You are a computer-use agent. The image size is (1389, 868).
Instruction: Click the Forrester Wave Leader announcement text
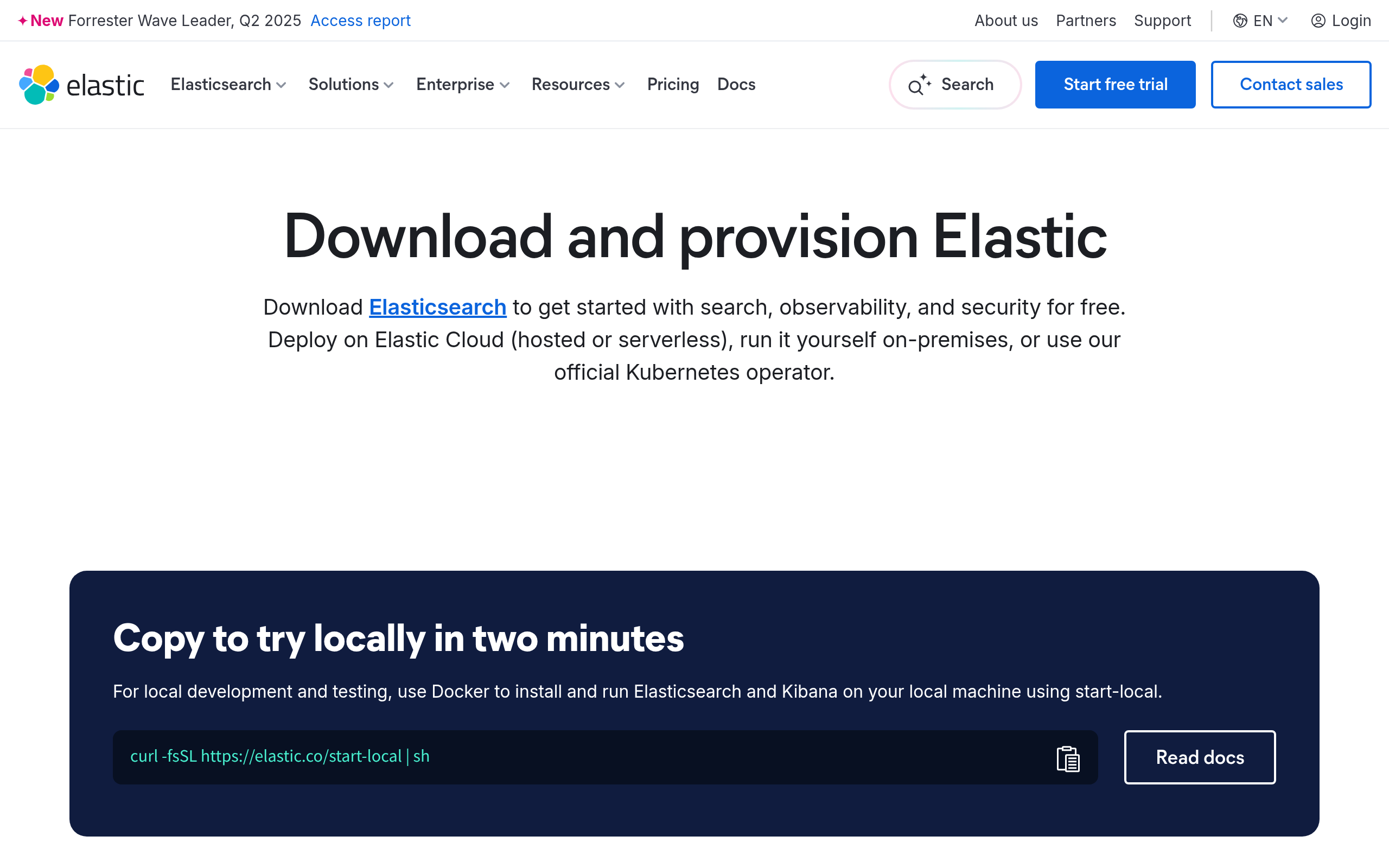184,21
